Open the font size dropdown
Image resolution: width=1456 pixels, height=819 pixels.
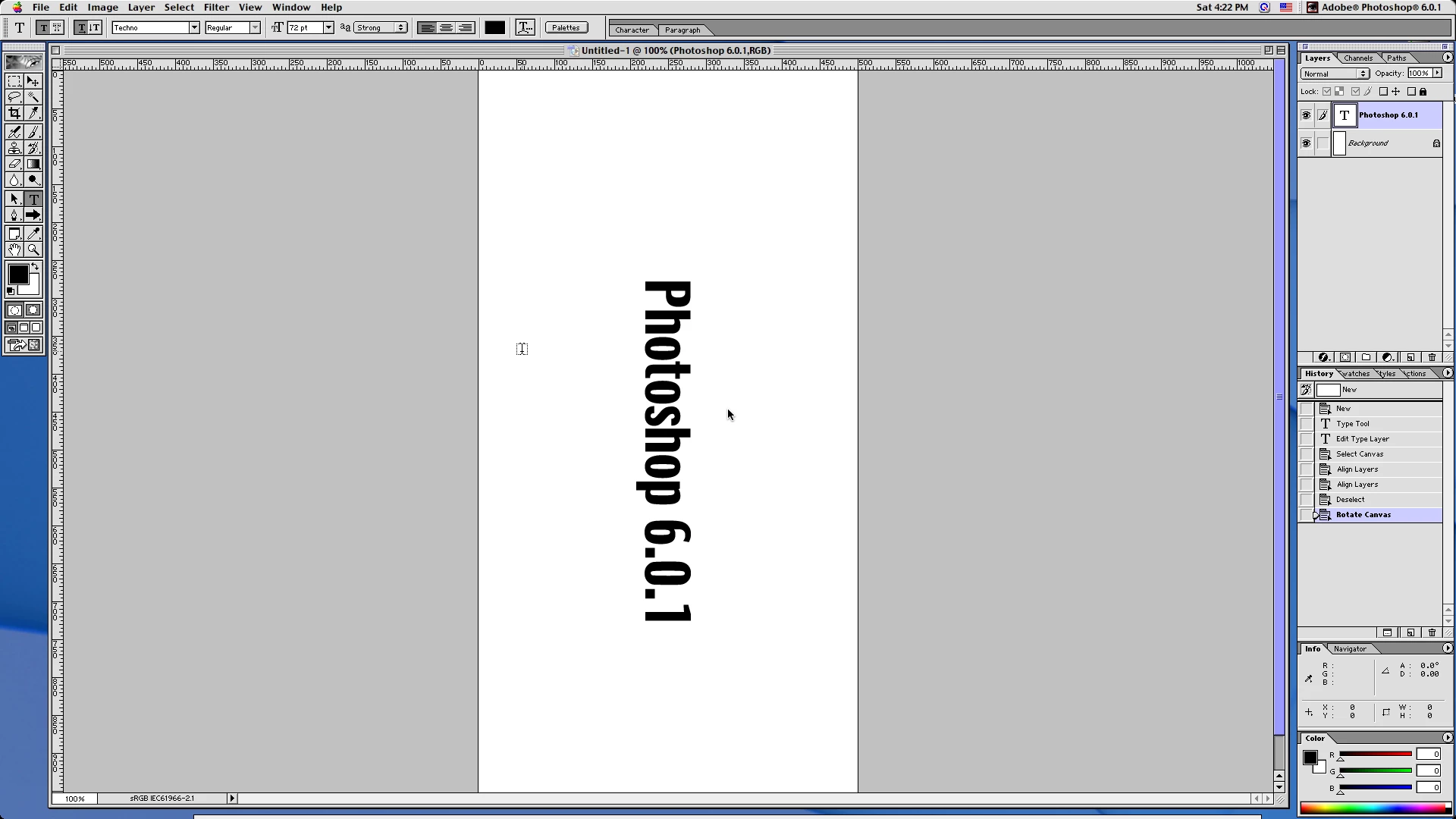pyautogui.click(x=328, y=27)
